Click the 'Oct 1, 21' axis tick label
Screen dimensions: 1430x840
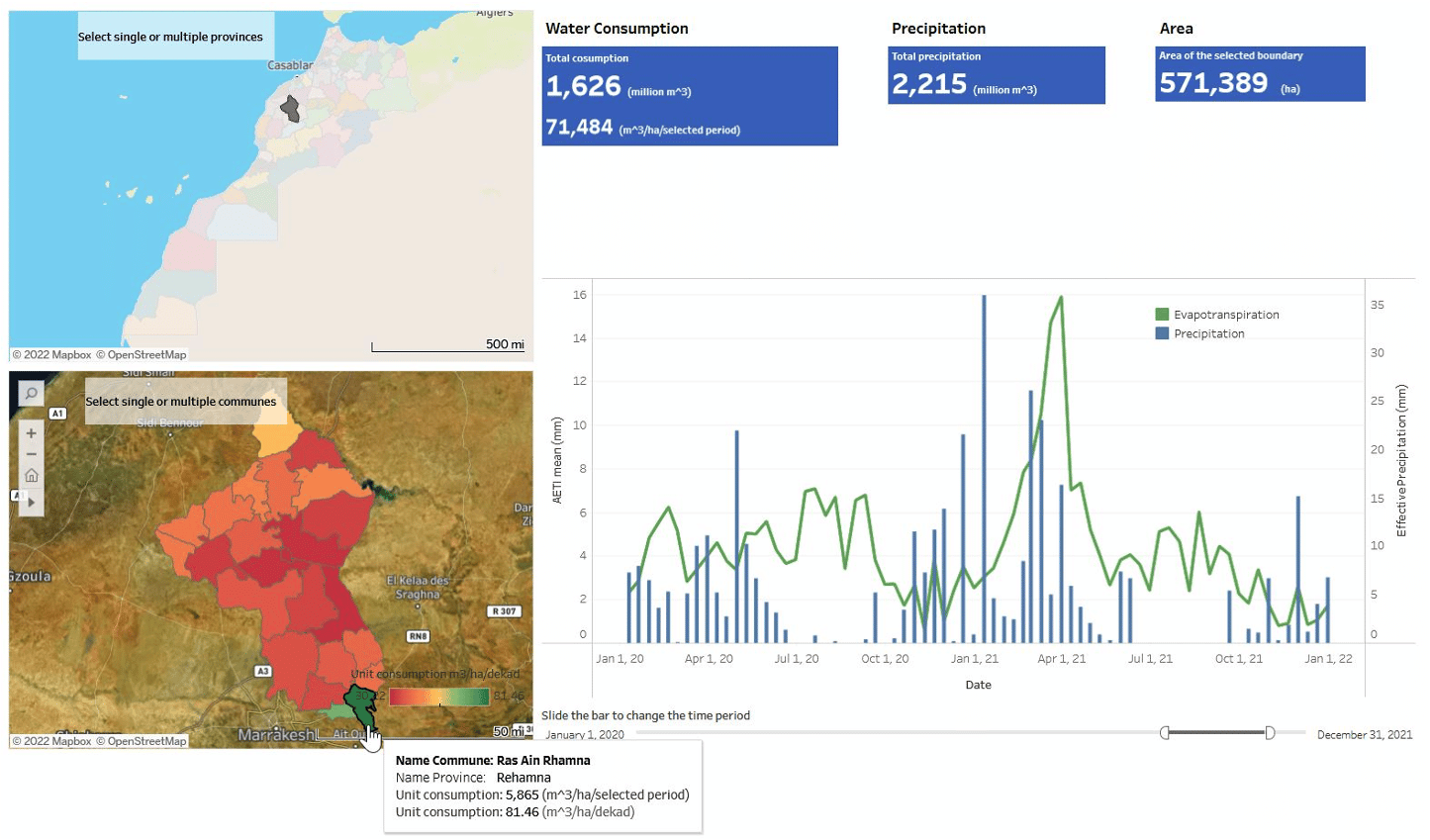tap(1239, 659)
